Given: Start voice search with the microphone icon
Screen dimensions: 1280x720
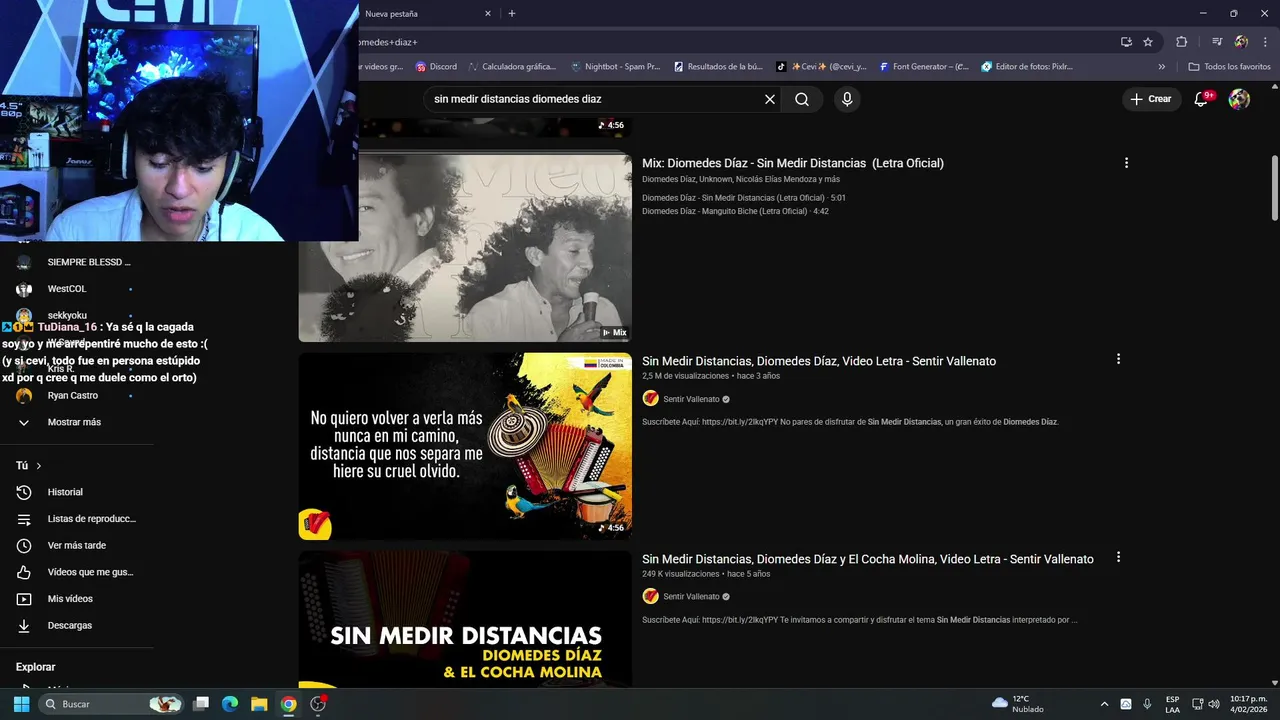Looking at the screenshot, I should [847, 99].
